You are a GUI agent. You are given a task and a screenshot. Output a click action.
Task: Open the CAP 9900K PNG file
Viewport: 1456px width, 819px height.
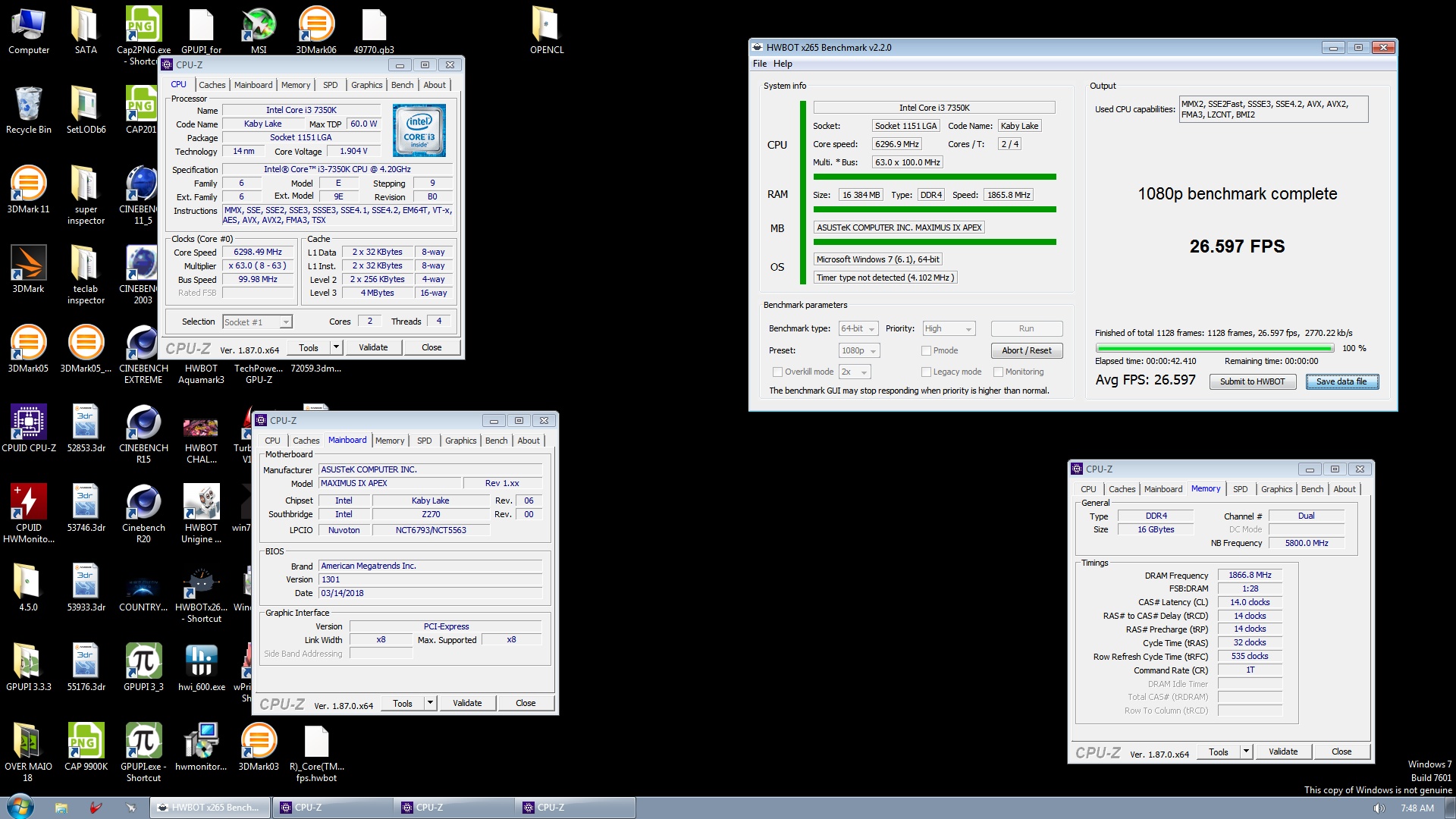coord(86,748)
